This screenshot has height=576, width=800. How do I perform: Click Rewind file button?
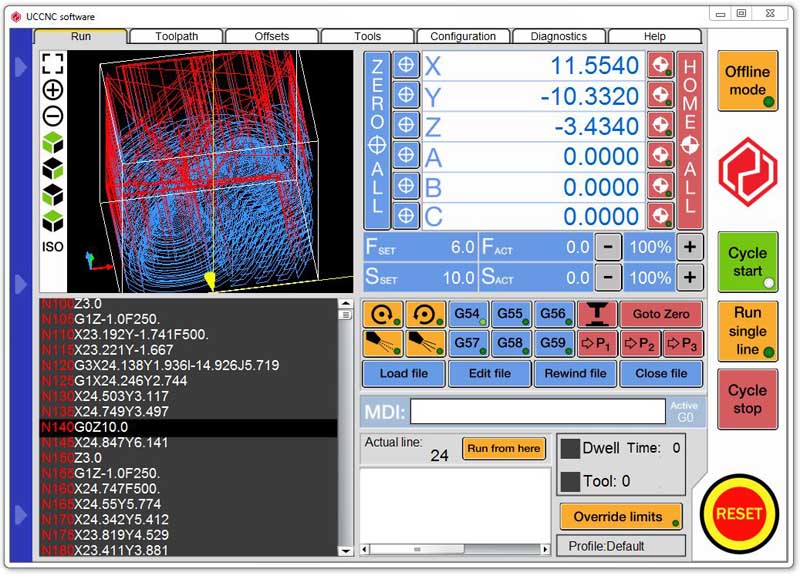[x=576, y=373]
